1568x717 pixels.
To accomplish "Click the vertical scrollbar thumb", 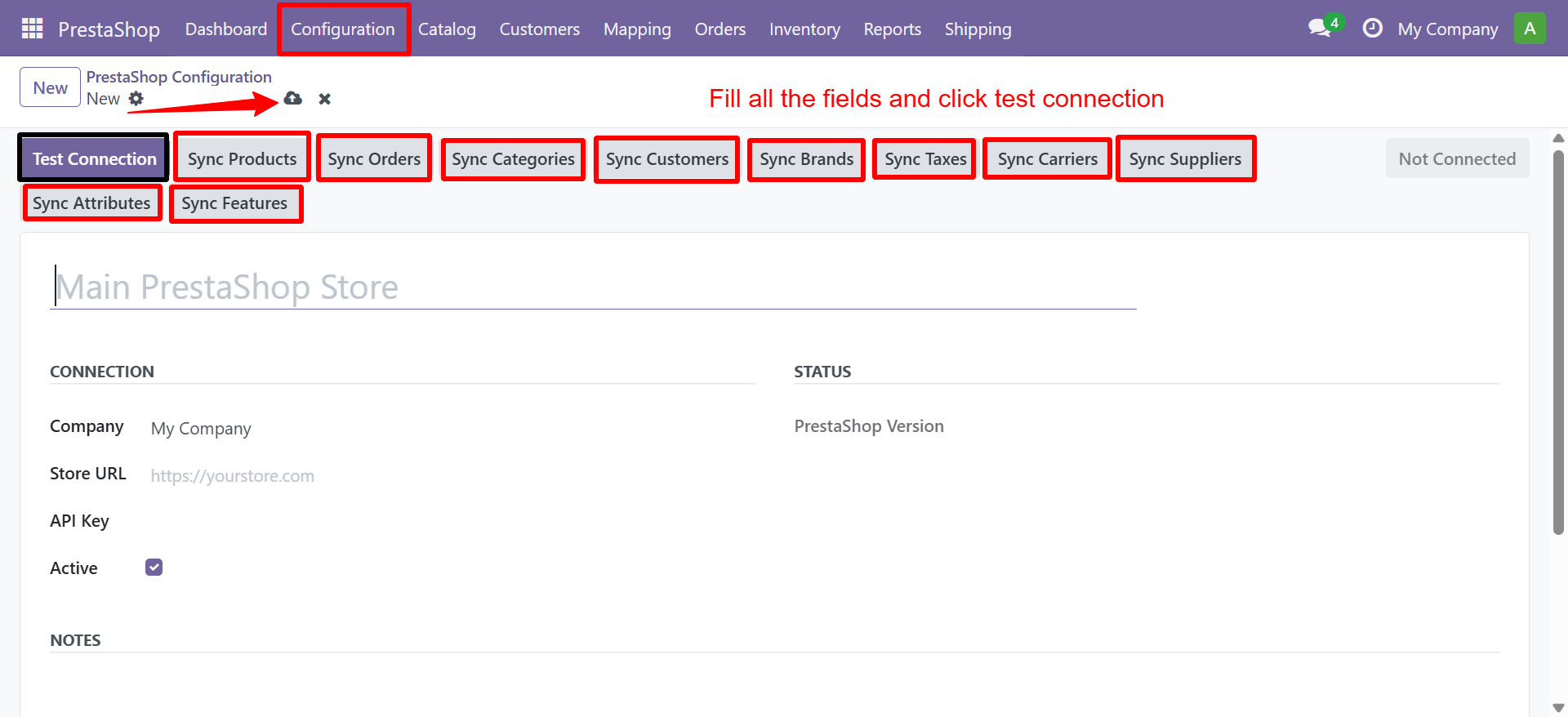I will point(1558,341).
